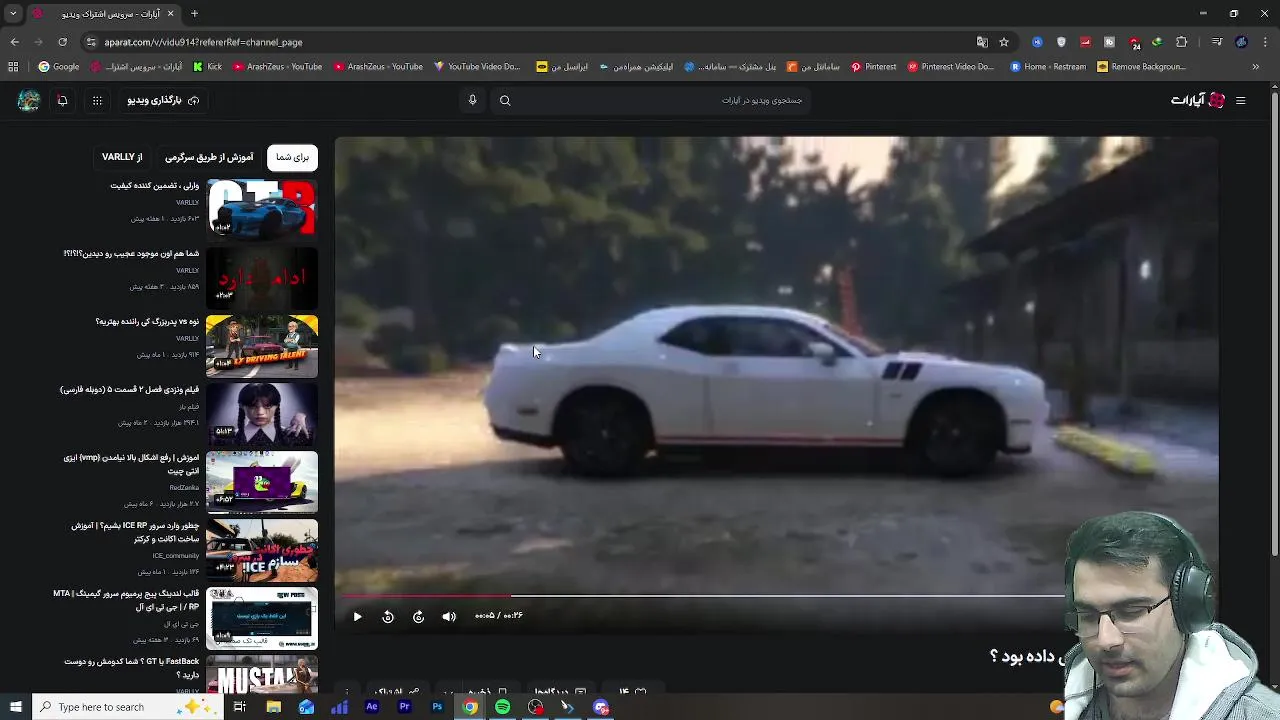Close the Aparat browser tab
This screenshot has height=720, width=1280.
(170, 14)
